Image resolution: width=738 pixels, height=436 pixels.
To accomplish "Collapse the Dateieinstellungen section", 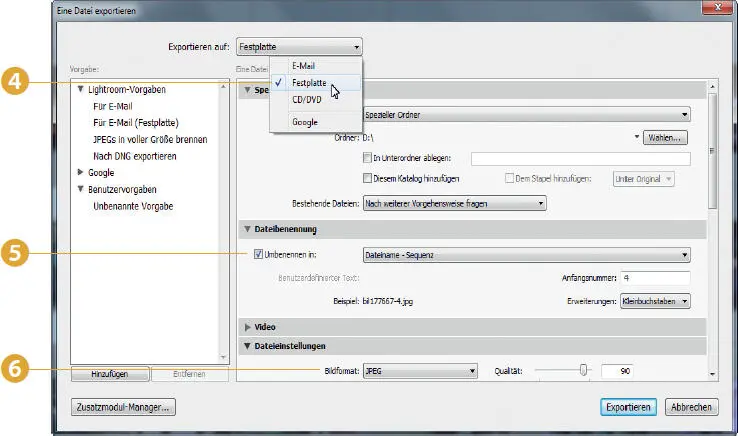I will pyautogui.click(x=247, y=346).
